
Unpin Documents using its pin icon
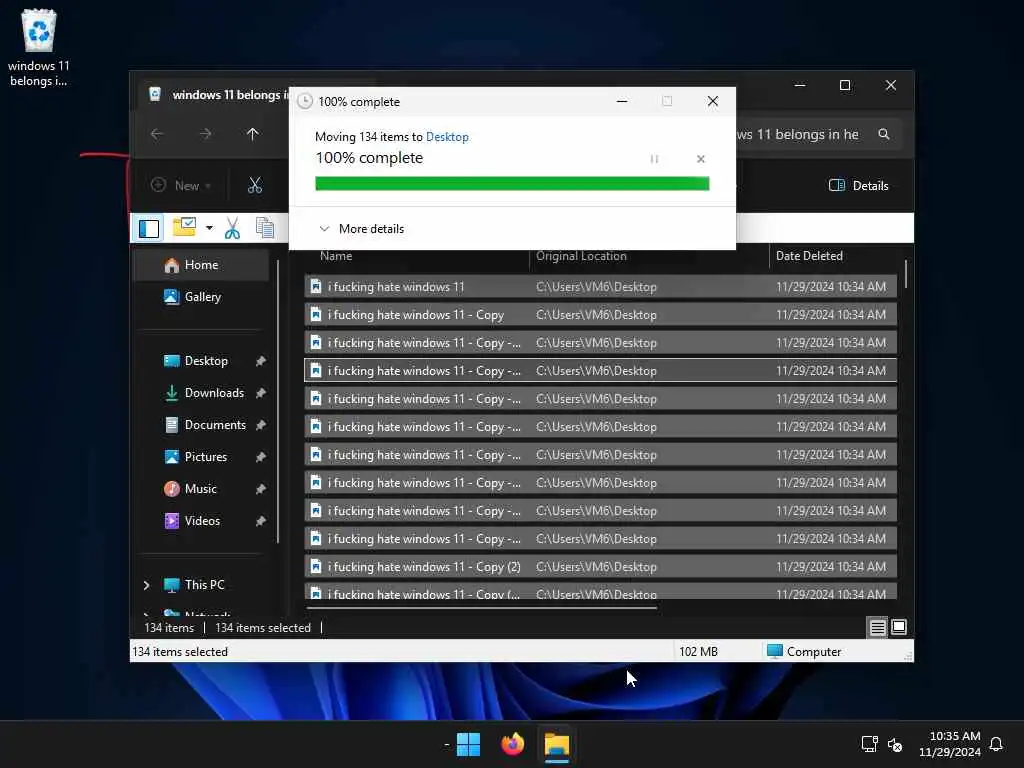[261, 425]
